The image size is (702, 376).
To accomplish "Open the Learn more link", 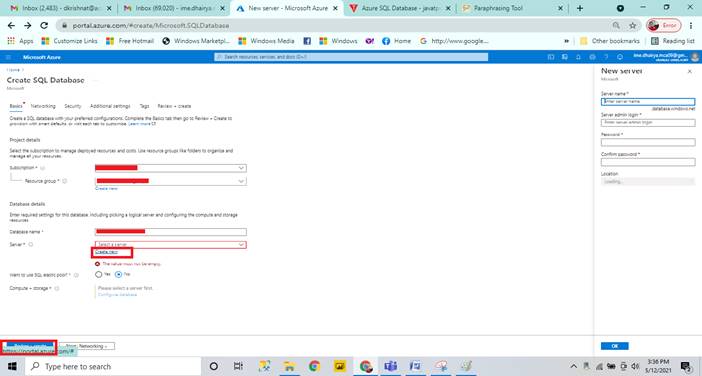I will [142, 124].
